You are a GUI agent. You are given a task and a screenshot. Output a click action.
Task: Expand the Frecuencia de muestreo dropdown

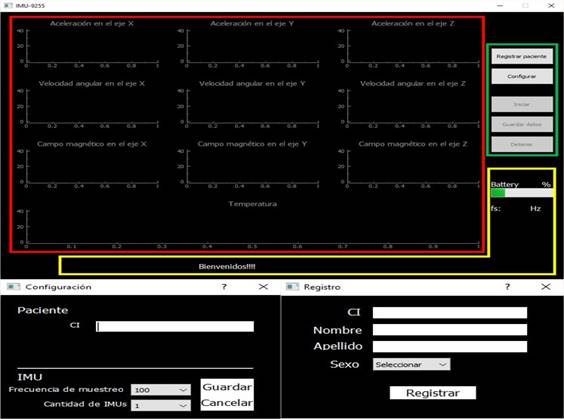coord(161,390)
